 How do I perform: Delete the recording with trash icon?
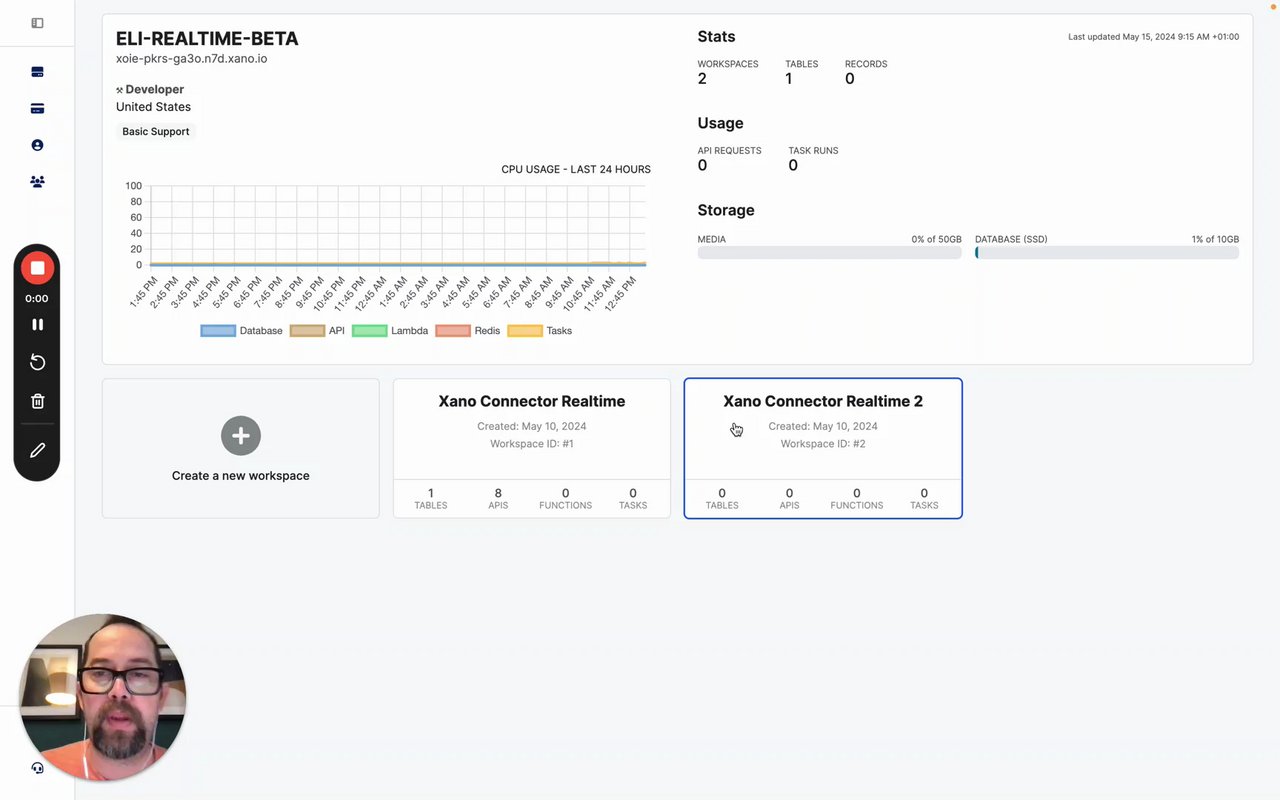37,401
